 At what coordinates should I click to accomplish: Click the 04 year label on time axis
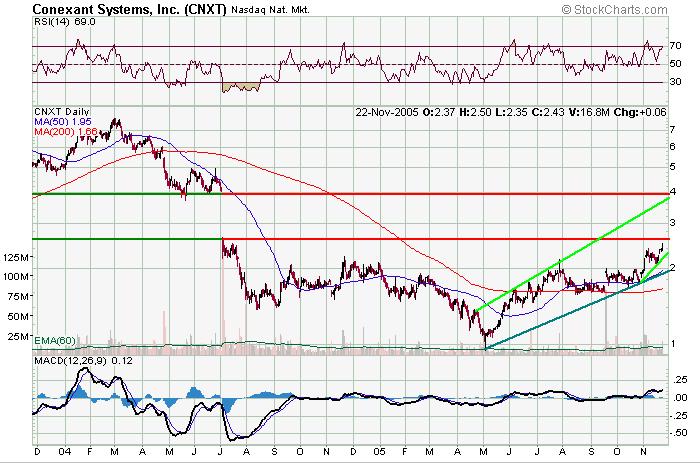coord(65,452)
